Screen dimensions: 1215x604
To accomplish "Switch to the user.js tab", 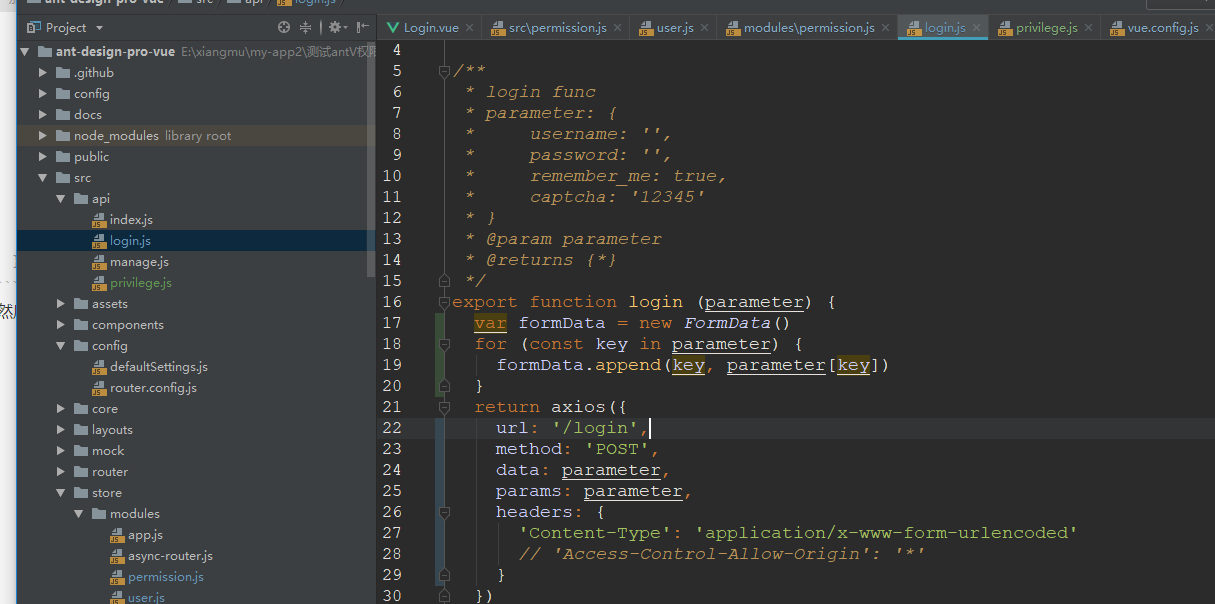I will click(675, 28).
